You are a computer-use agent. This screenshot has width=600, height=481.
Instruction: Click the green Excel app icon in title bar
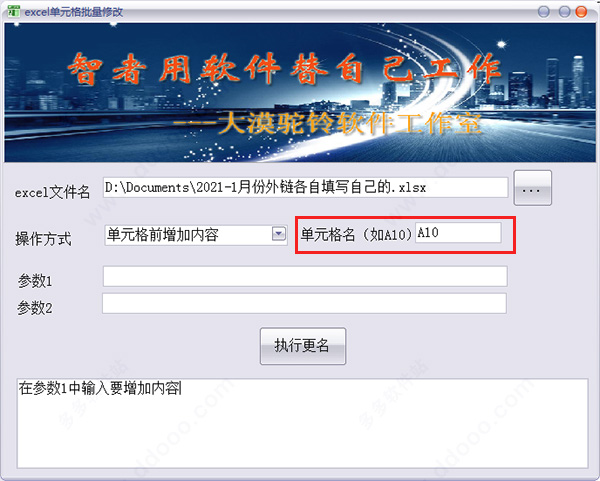click(14, 11)
